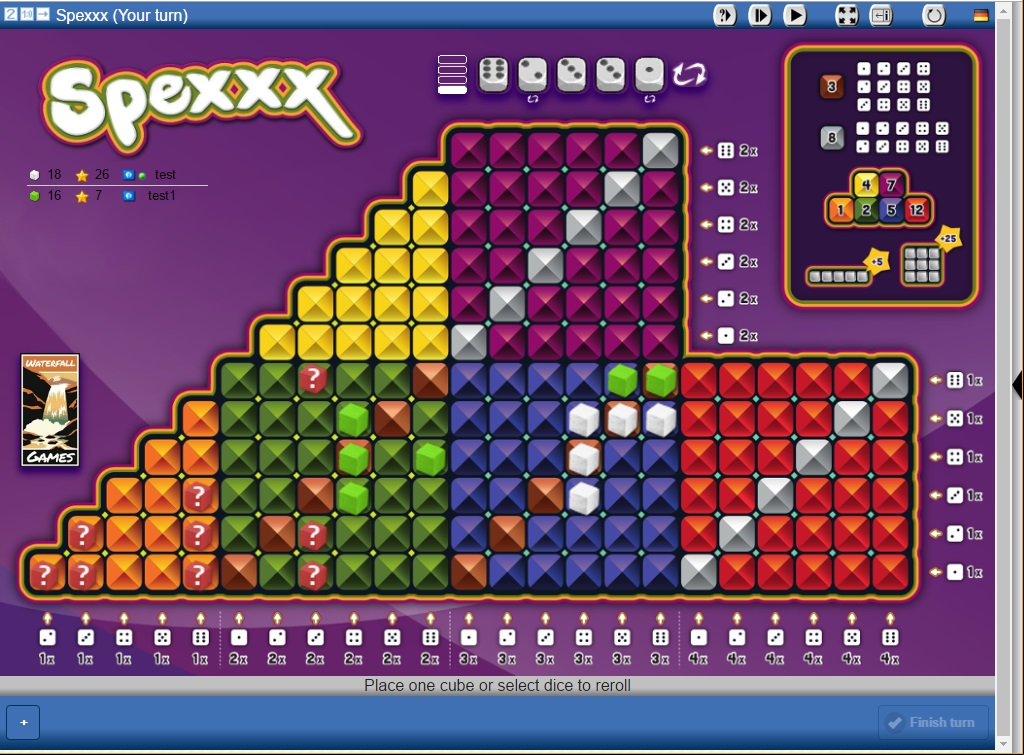Screen dimensions: 1024x755
Task: Click the play button in the title bar
Action: pyautogui.click(x=795, y=15)
